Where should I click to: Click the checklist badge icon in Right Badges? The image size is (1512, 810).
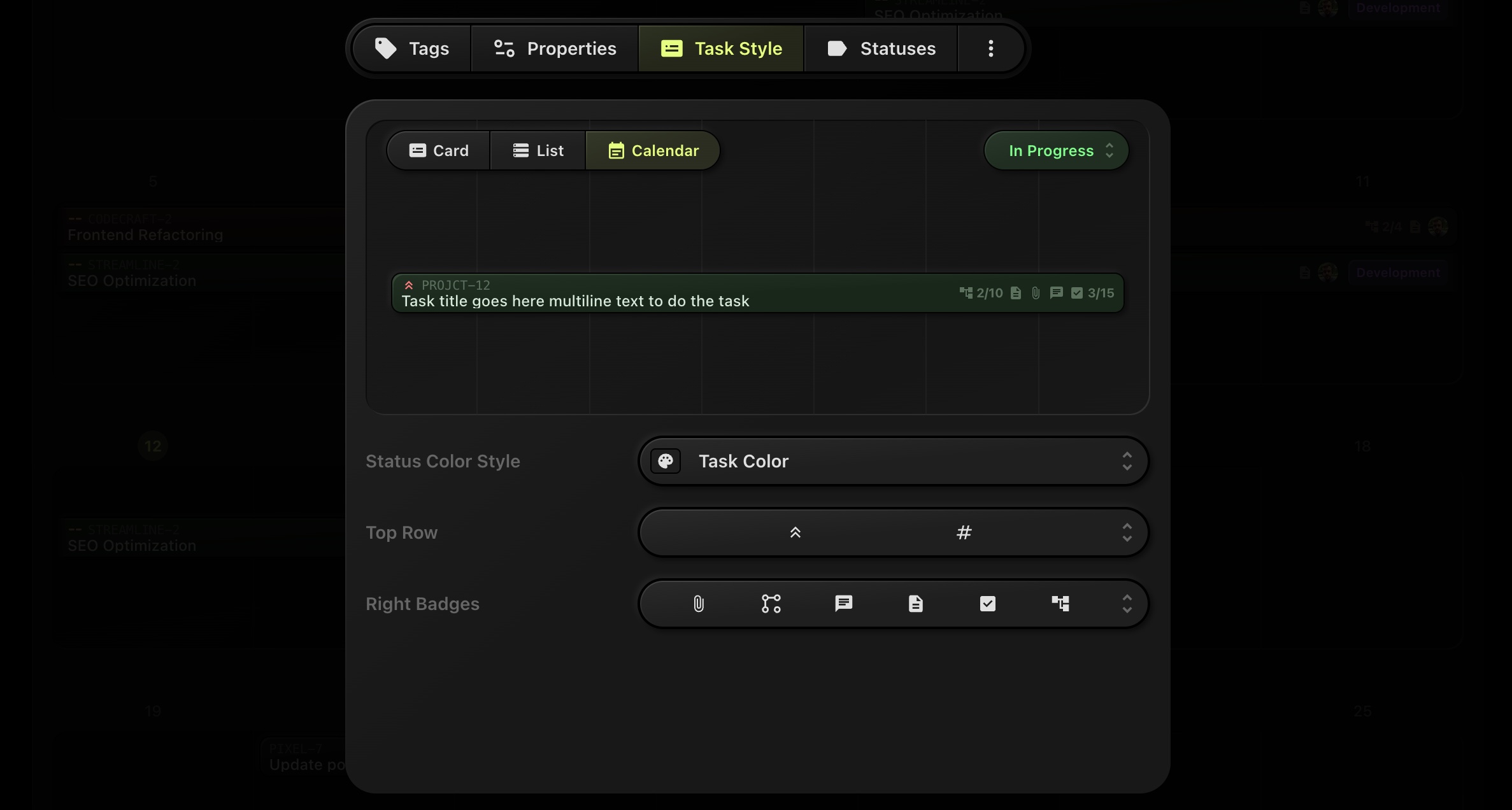tap(987, 604)
